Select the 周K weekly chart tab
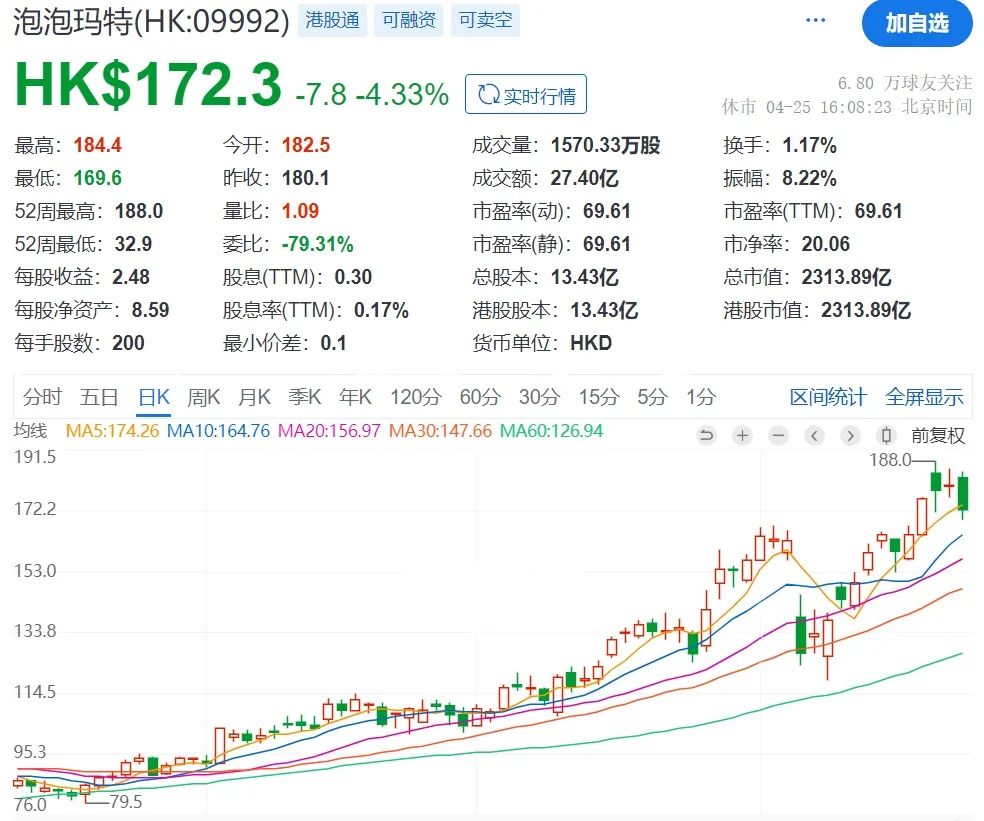984x821 pixels. (x=203, y=397)
